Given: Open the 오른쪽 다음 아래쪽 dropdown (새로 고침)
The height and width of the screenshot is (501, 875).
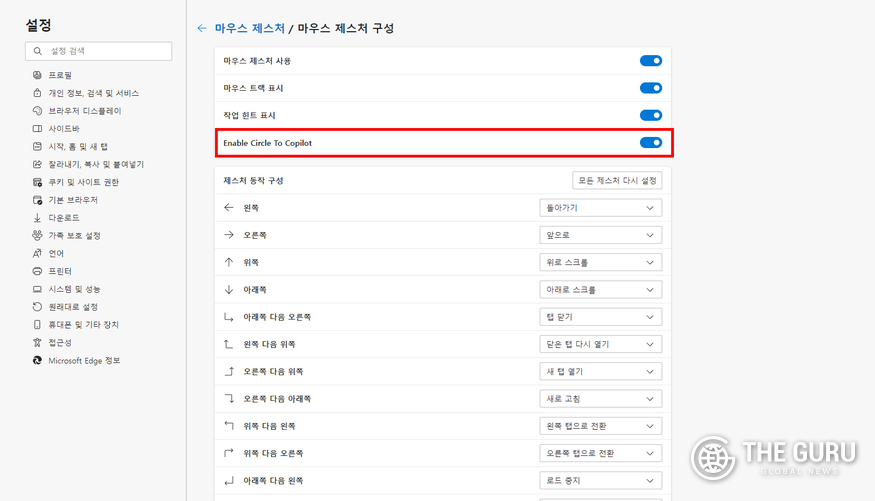Looking at the screenshot, I should tap(599, 399).
